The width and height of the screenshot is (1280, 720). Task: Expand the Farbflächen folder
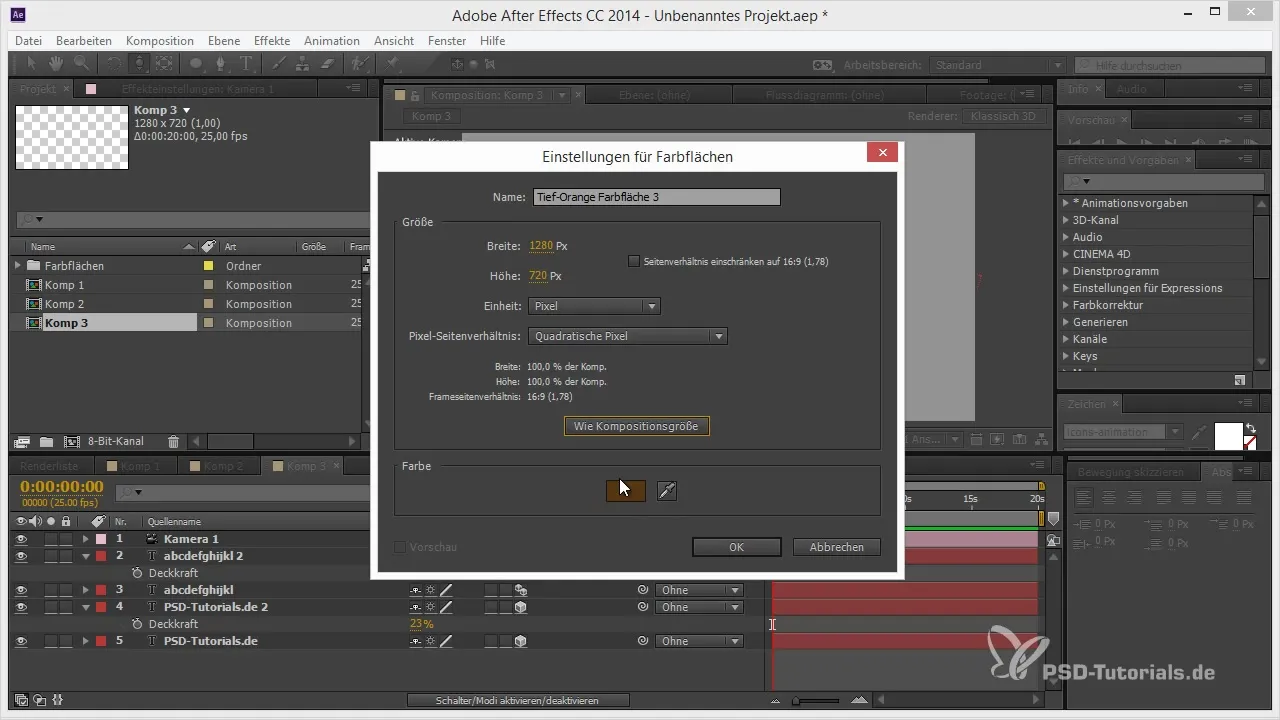point(18,266)
